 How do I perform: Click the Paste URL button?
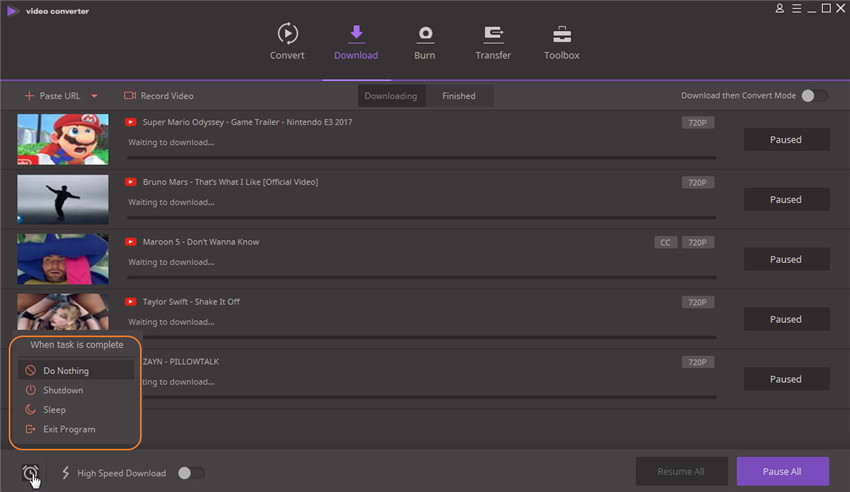53,96
